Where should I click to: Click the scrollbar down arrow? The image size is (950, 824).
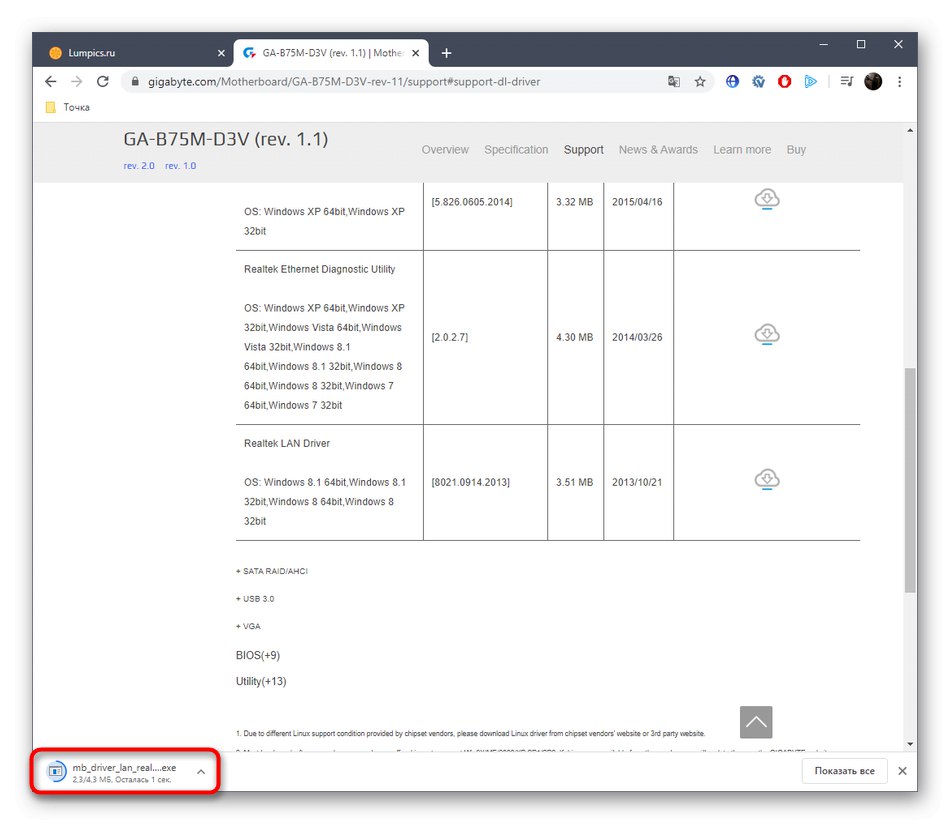[909, 744]
